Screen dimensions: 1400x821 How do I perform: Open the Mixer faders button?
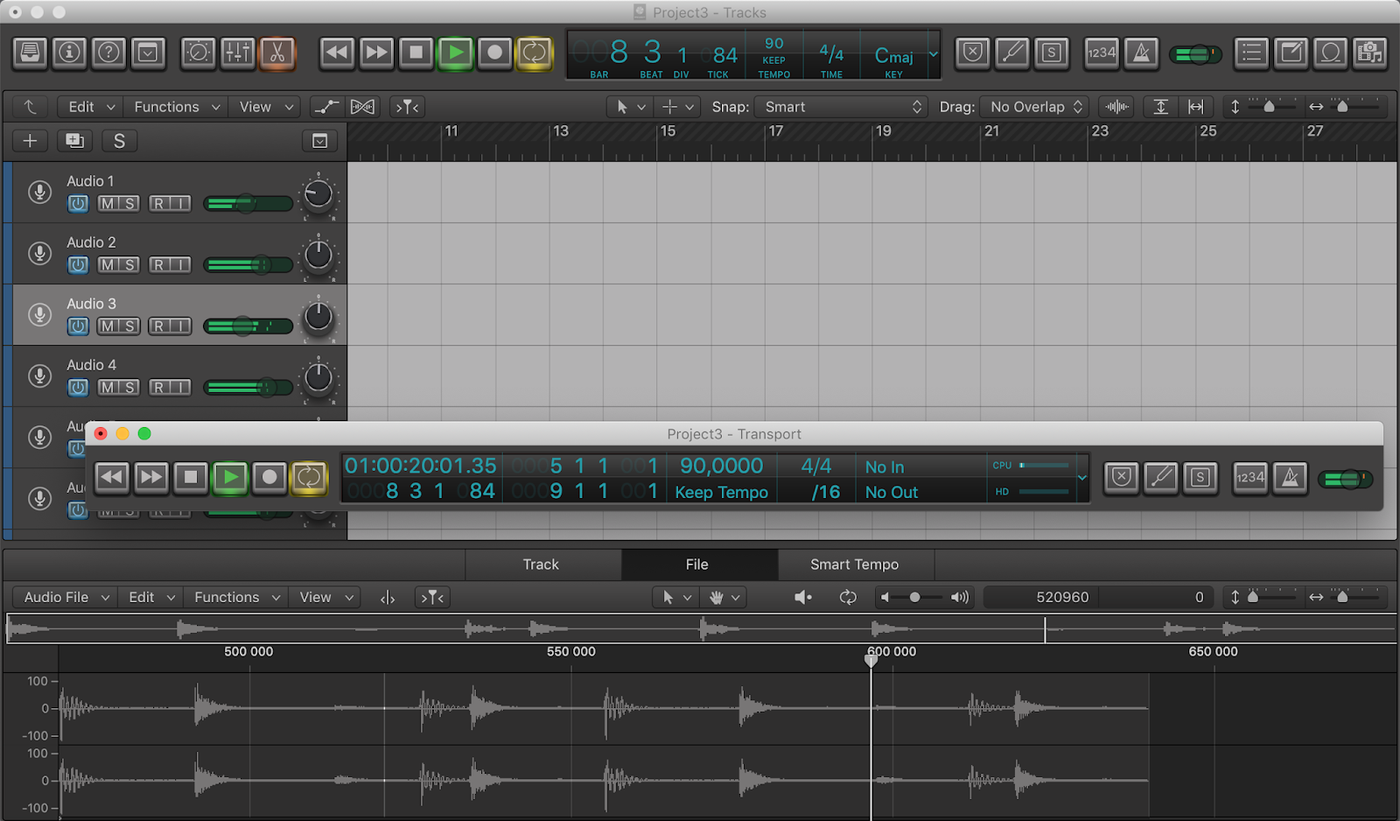(238, 52)
